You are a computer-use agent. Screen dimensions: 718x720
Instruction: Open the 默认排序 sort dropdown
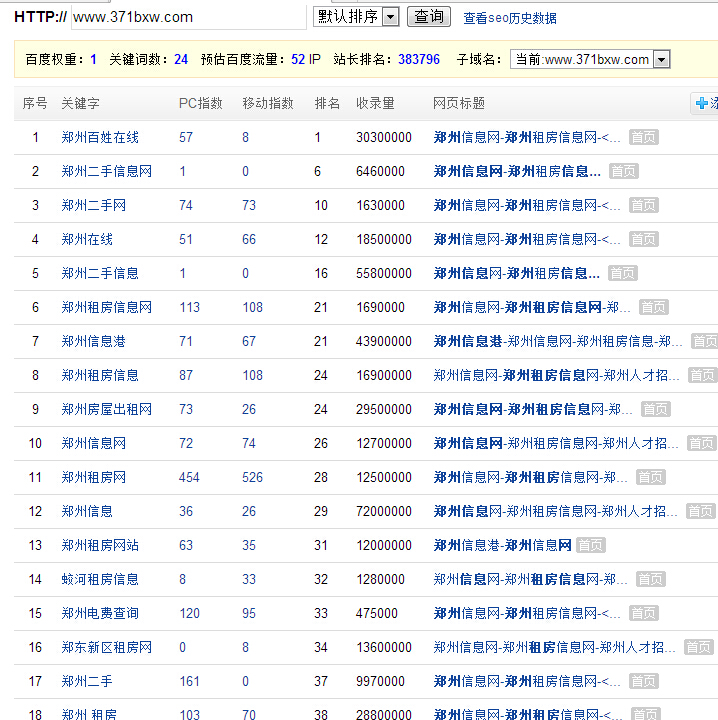(356, 17)
